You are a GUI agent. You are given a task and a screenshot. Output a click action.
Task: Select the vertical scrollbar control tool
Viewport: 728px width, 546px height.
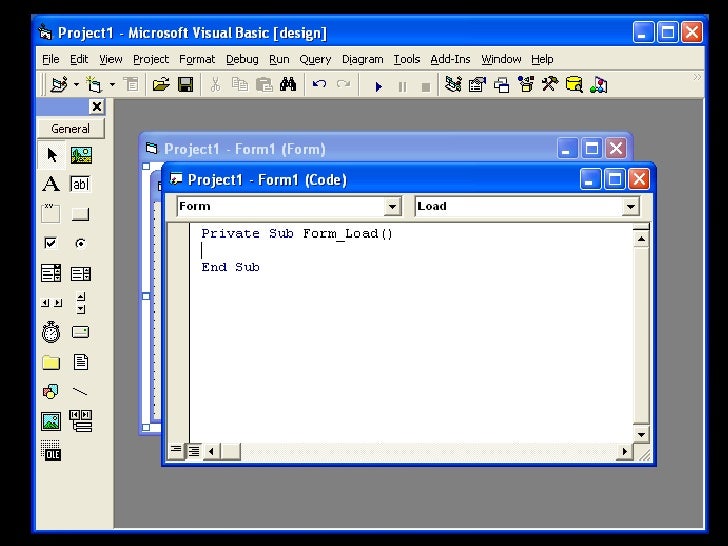click(81, 303)
